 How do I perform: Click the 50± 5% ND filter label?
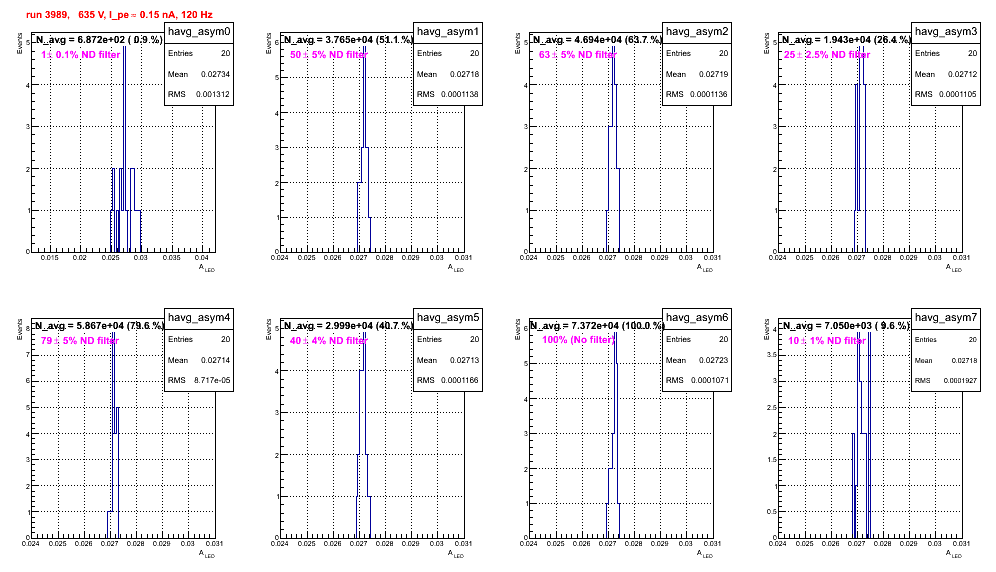[329, 55]
